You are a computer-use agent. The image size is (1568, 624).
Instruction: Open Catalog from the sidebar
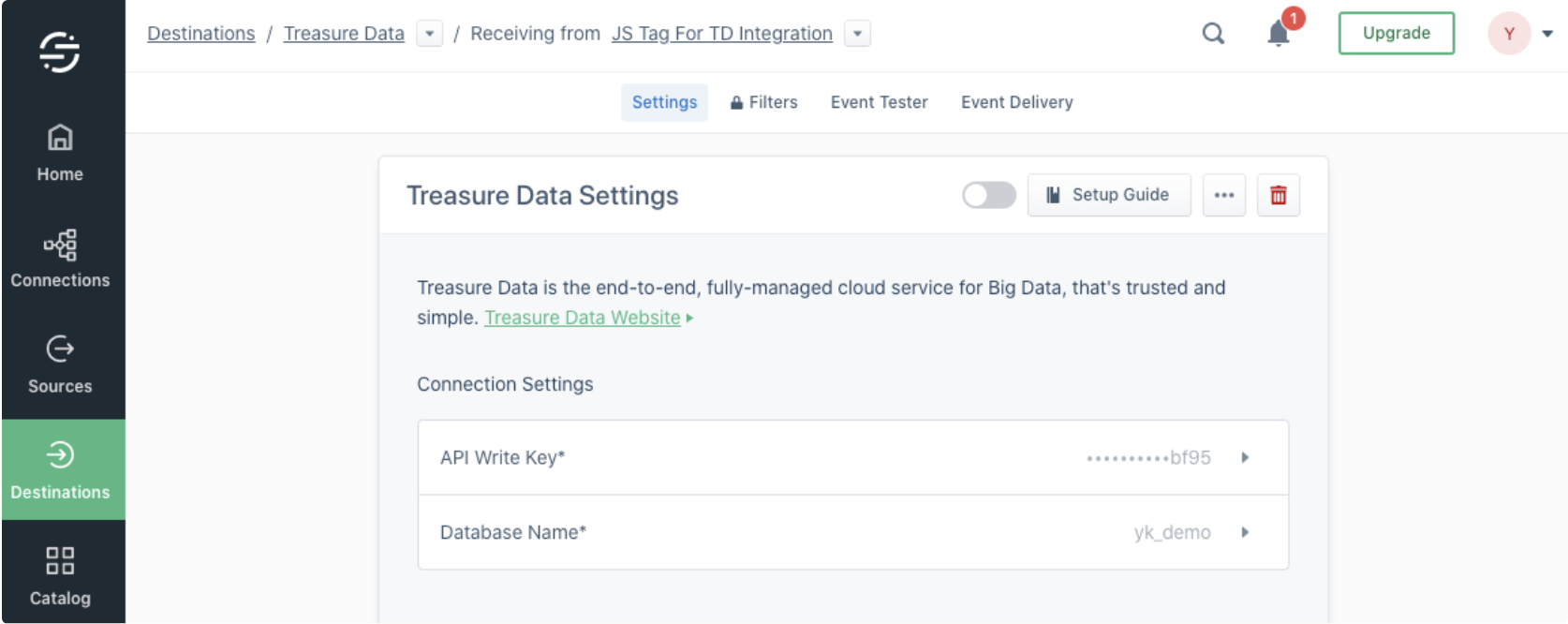pyautogui.click(x=60, y=576)
